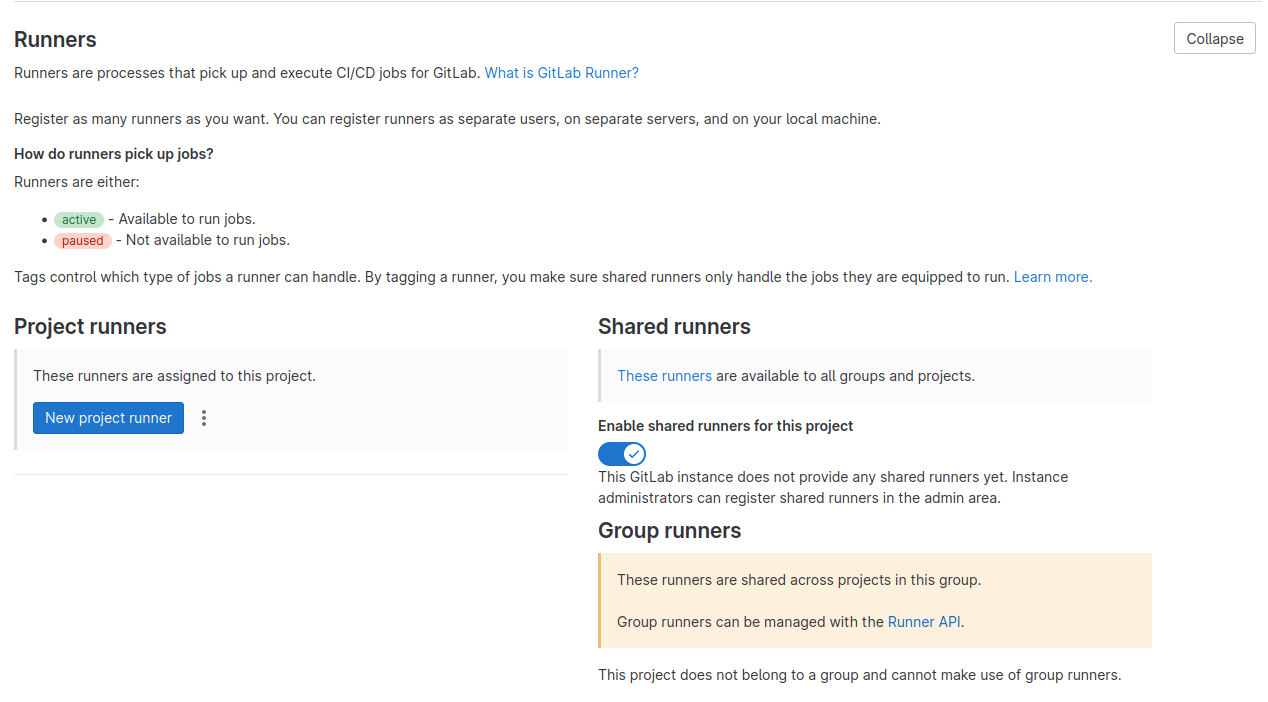
Task: Click the green 'active' status badge
Action: [79, 220]
